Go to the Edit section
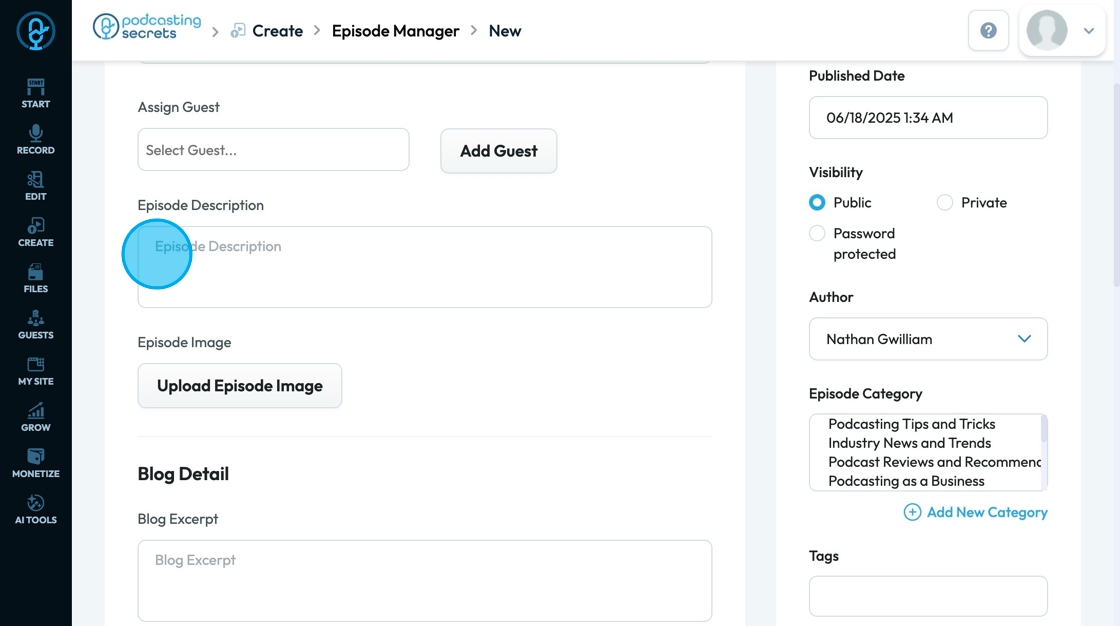1120x626 pixels. coord(35,186)
